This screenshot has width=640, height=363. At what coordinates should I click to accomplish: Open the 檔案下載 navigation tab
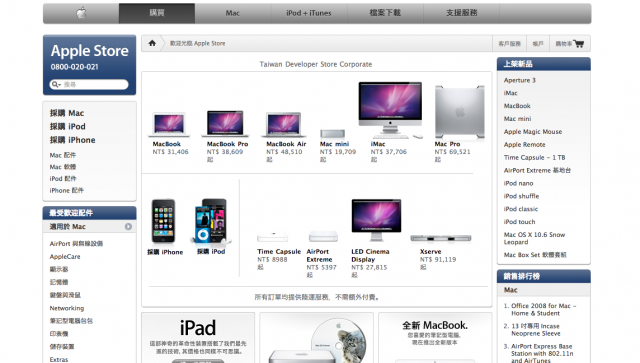click(x=385, y=13)
